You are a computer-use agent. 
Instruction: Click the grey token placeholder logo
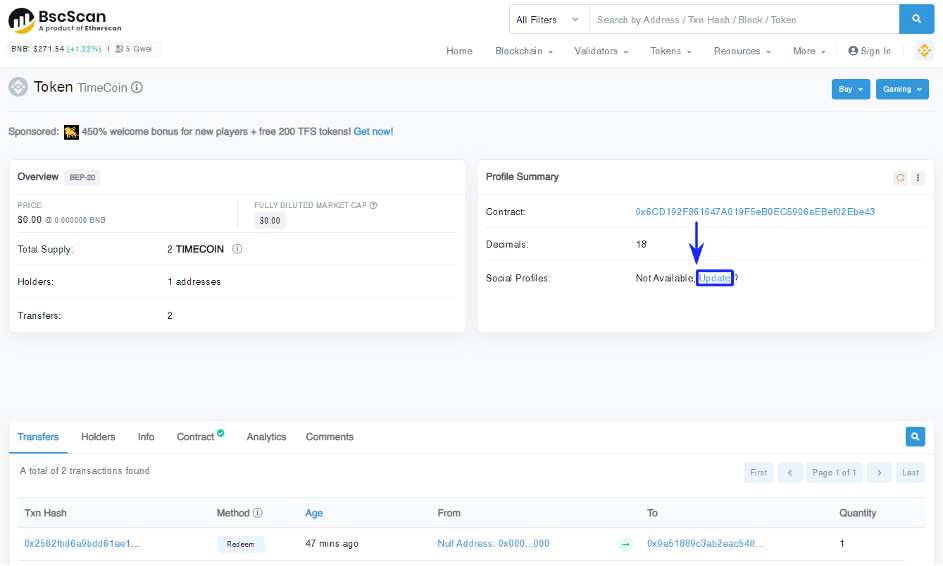pyautogui.click(x=18, y=87)
